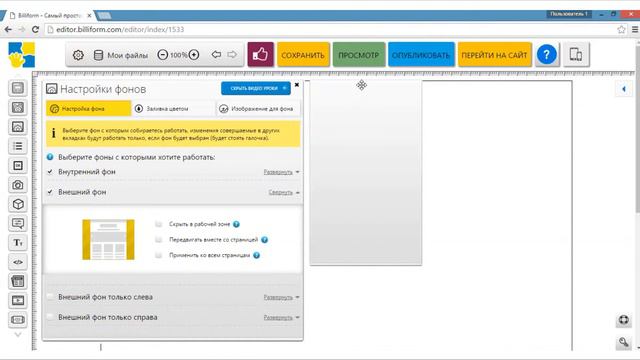Select the first sidebar block tool icon
The height and width of the screenshot is (360, 640).
(x=18, y=88)
